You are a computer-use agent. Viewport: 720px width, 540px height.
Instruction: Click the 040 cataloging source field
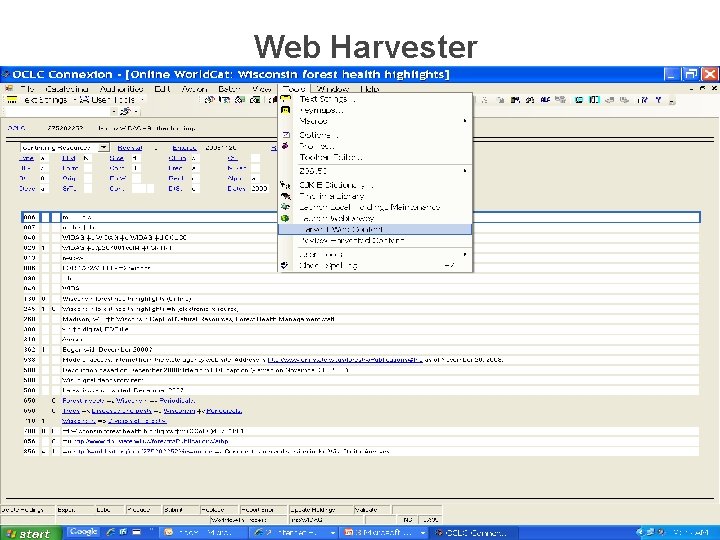(x=380, y=237)
